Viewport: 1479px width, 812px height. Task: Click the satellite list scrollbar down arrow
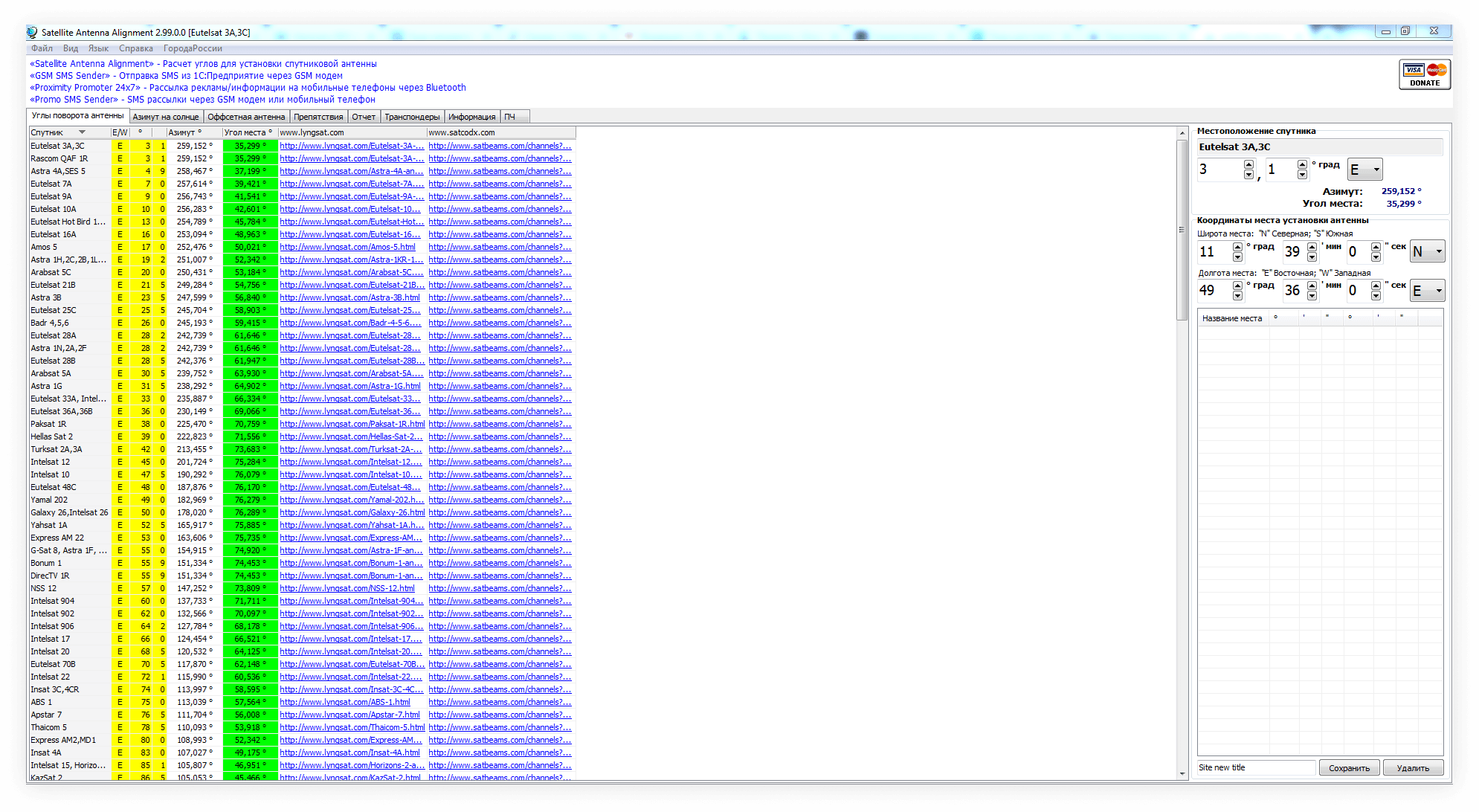pos(1182,773)
